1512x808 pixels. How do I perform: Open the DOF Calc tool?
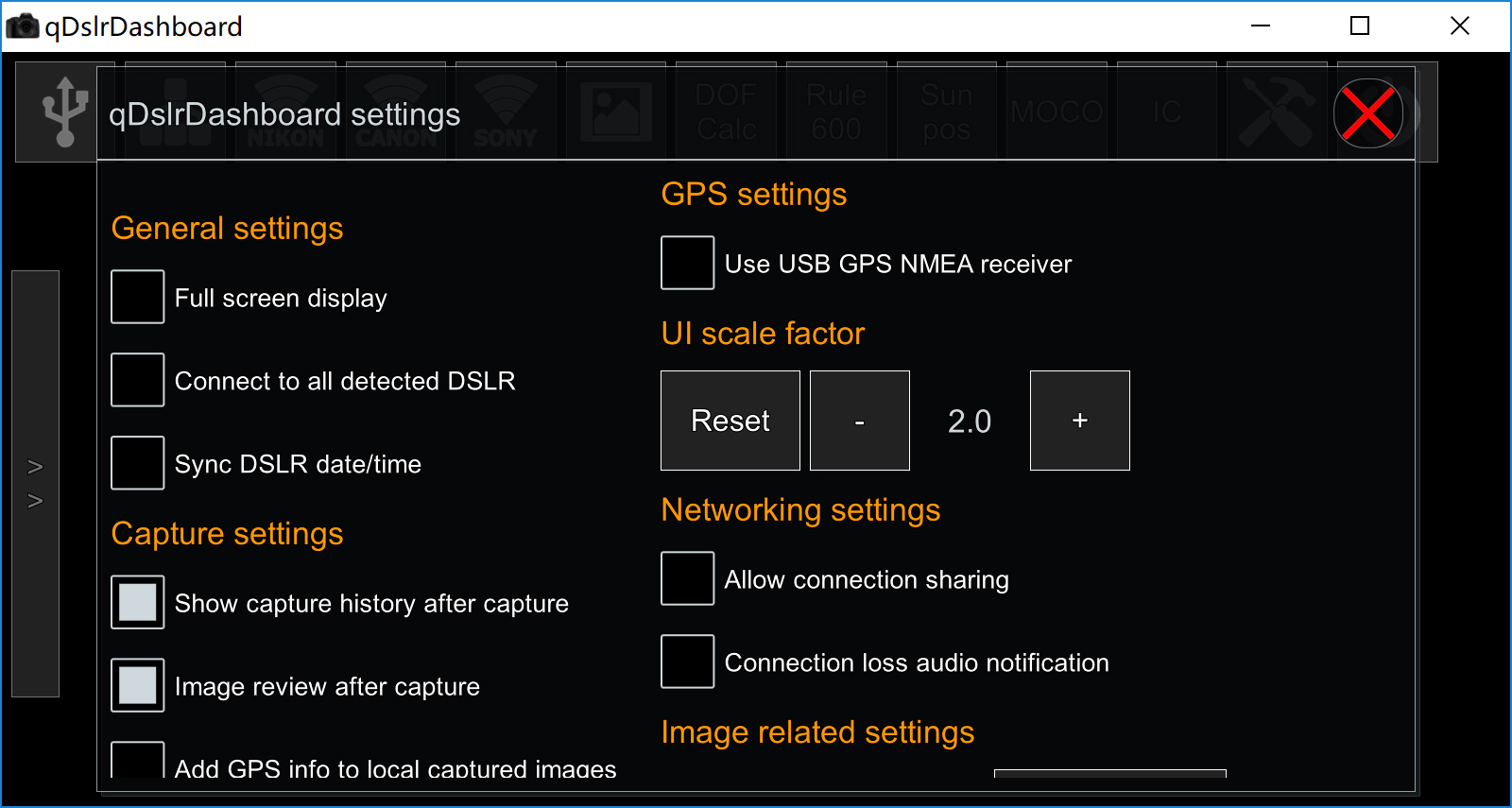click(726, 112)
